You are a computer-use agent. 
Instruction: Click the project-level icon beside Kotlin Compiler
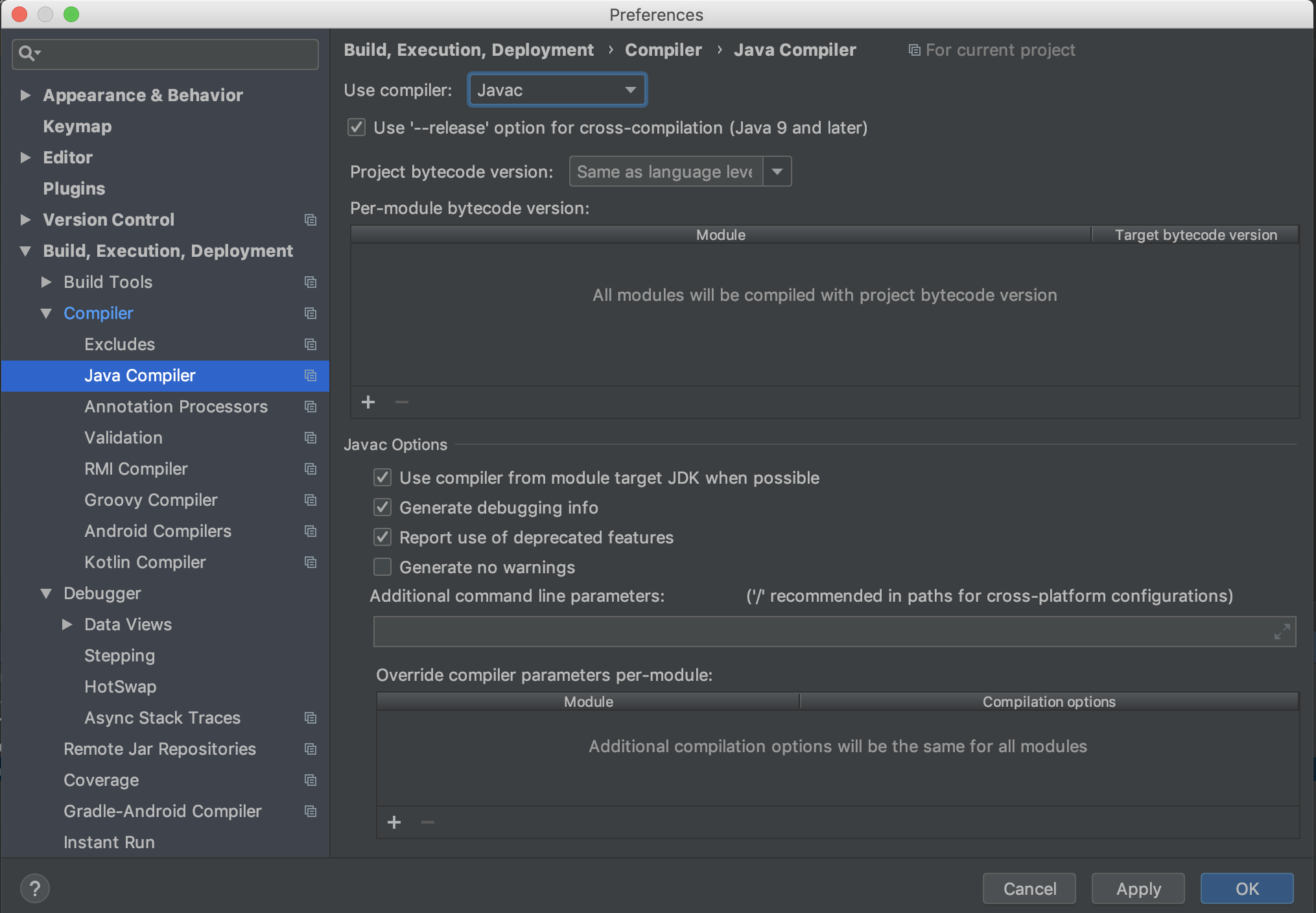tap(311, 562)
